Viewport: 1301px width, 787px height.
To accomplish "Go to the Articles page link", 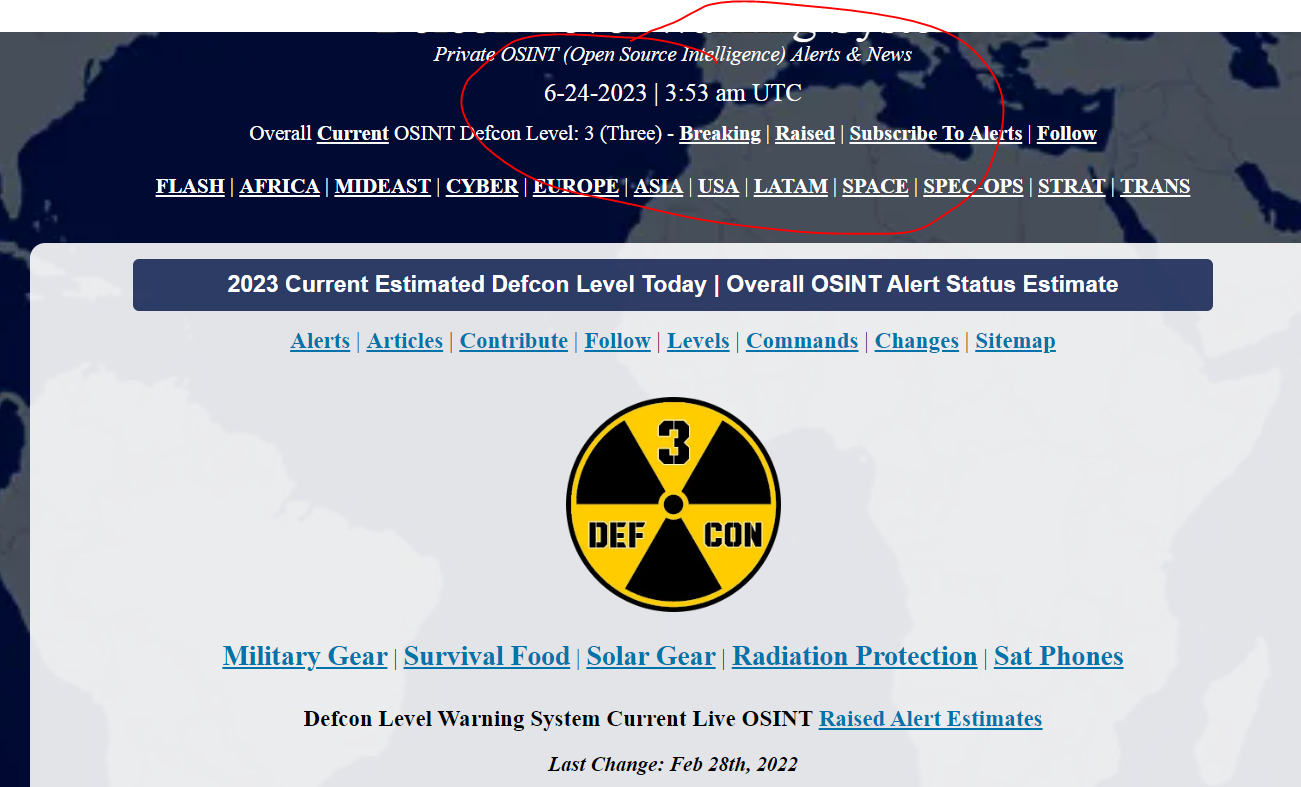I will pos(405,341).
